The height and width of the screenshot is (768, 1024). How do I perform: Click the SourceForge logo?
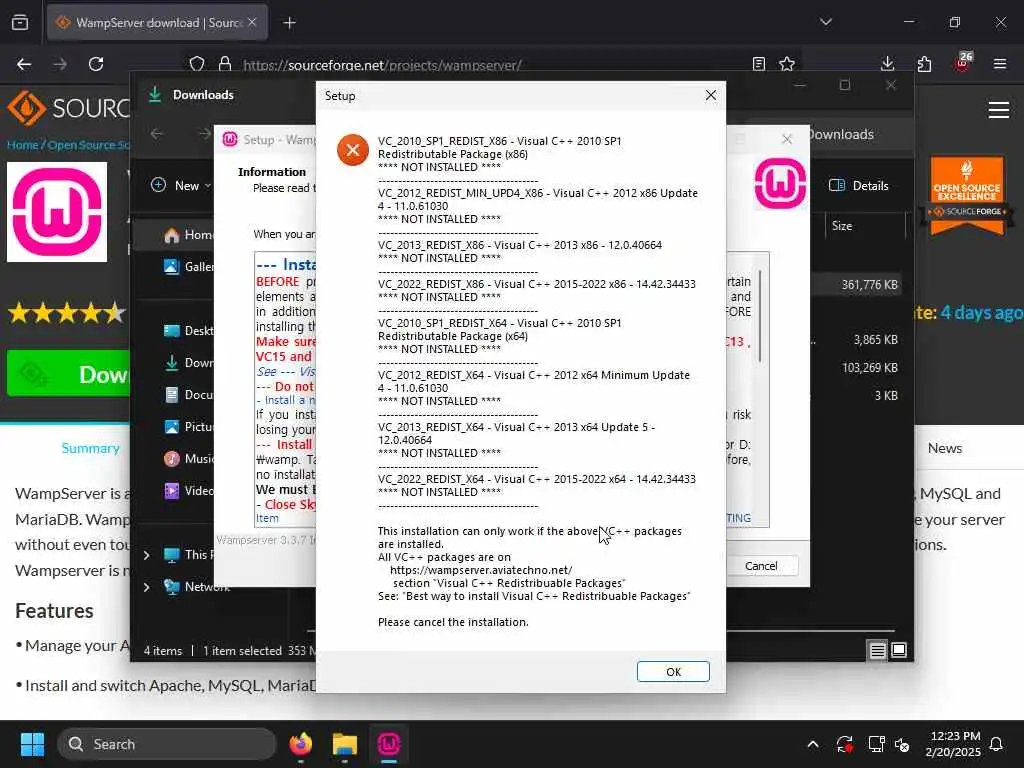[68, 108]
